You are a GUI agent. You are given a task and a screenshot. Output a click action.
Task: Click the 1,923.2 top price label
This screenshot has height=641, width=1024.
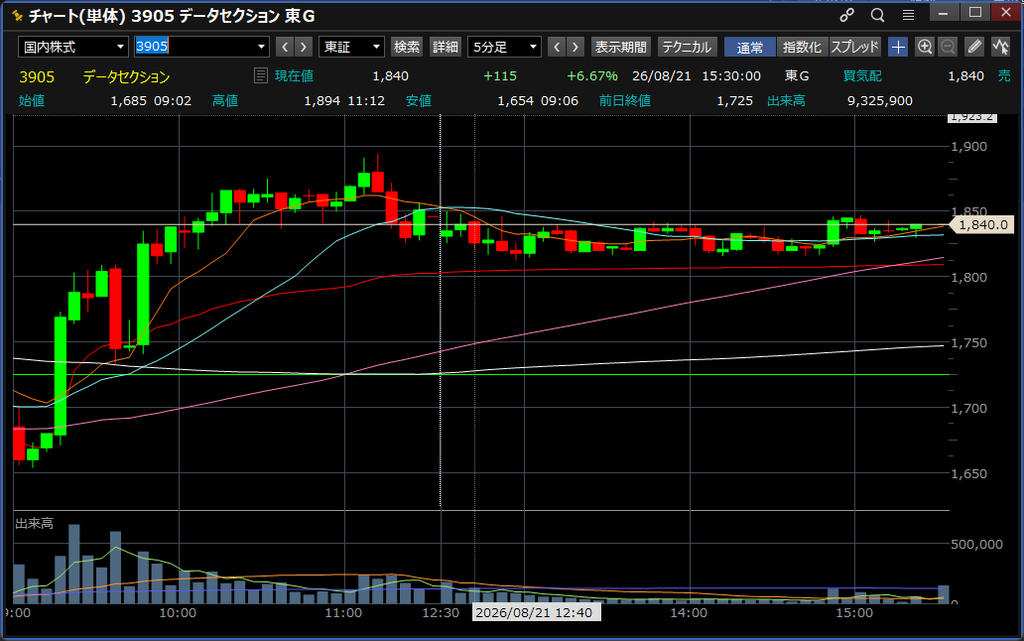972,117
